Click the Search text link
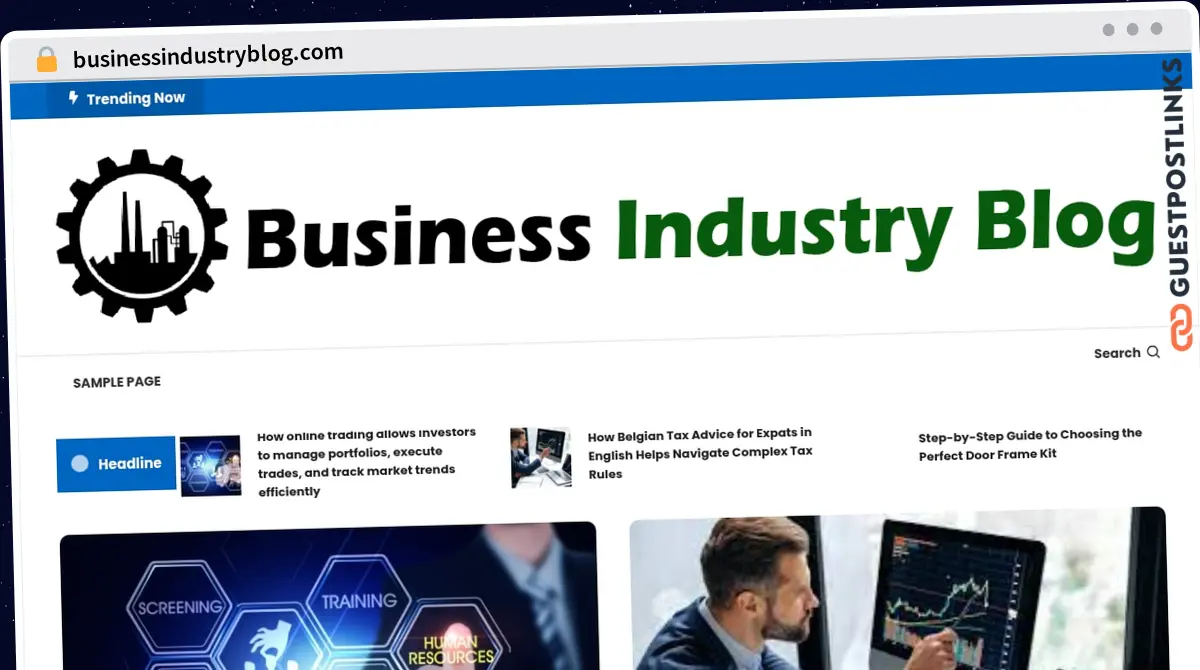 click(x=1117, y=353)
